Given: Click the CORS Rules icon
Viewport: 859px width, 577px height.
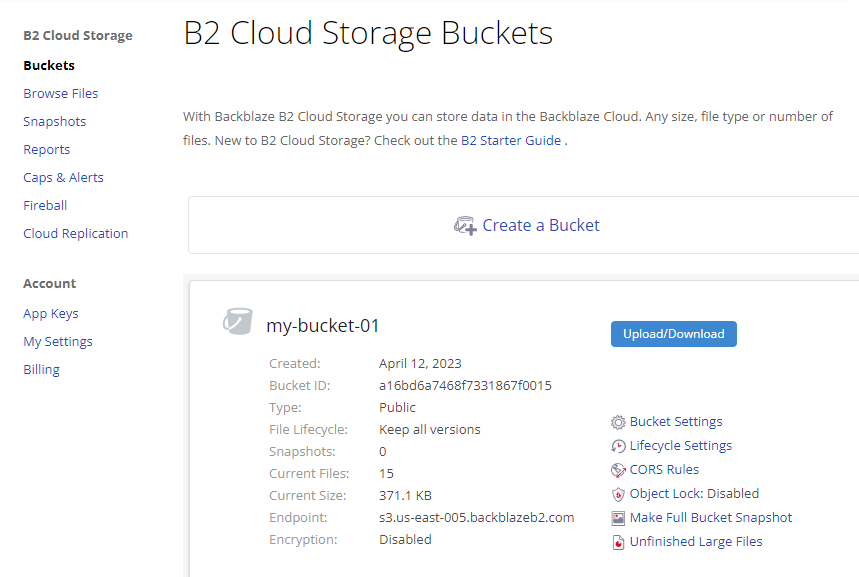Looking at the screenshot, I should [x=619, y=470].
